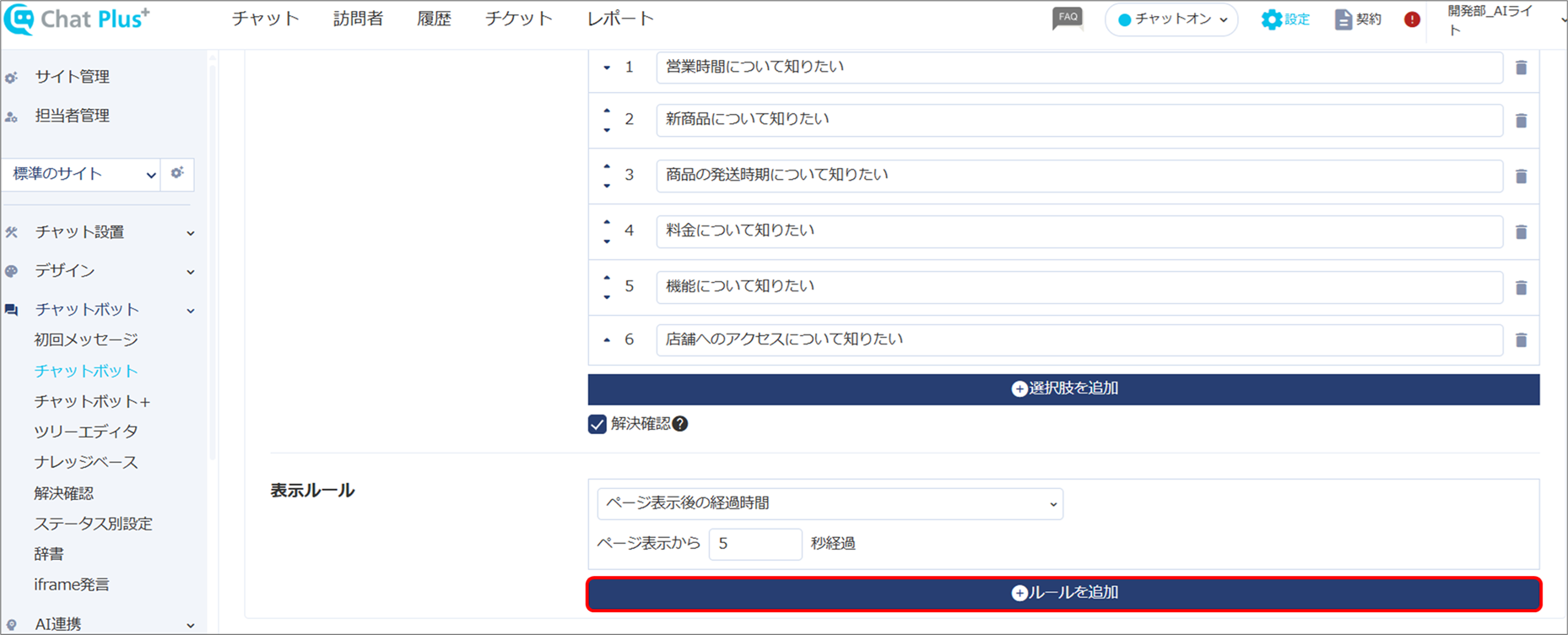
Task: Click the Chat Plus logo
Action: coord(78,19)
